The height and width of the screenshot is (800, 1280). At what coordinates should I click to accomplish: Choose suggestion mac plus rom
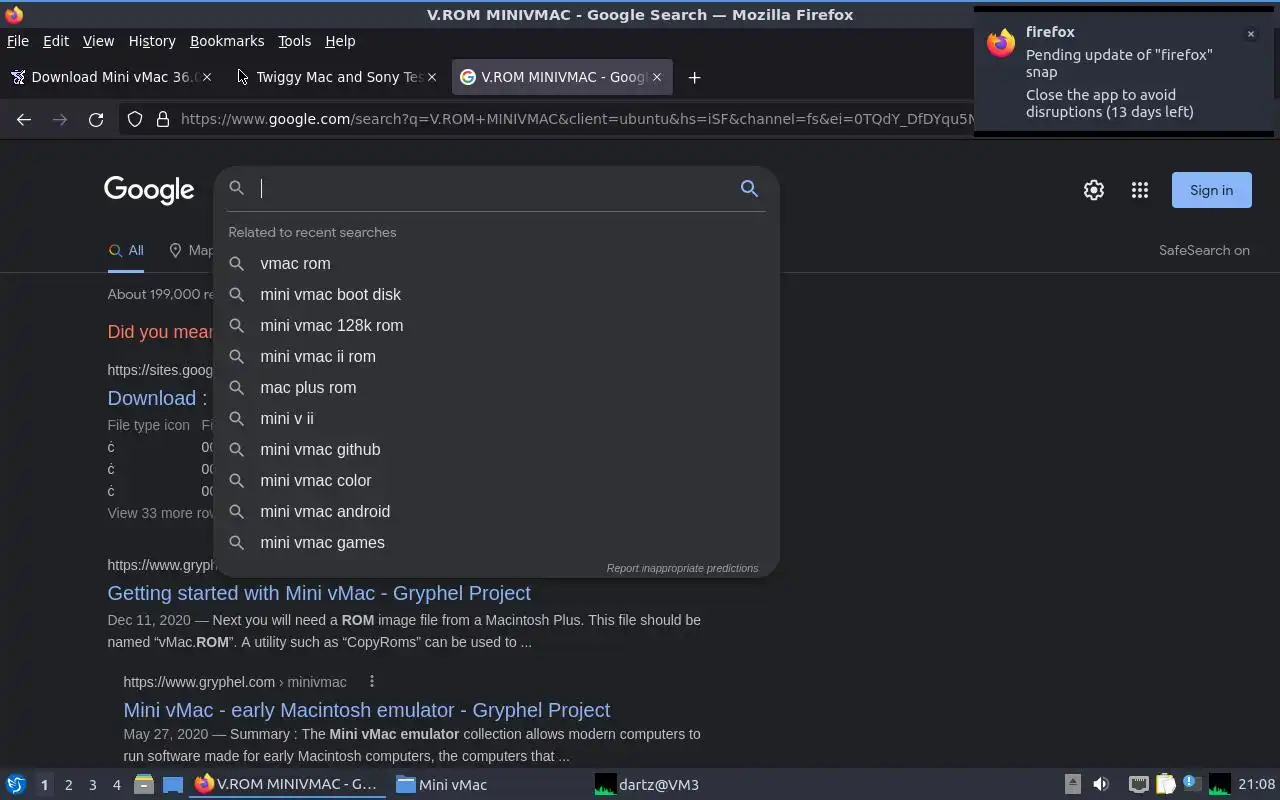tap(496, 387)
